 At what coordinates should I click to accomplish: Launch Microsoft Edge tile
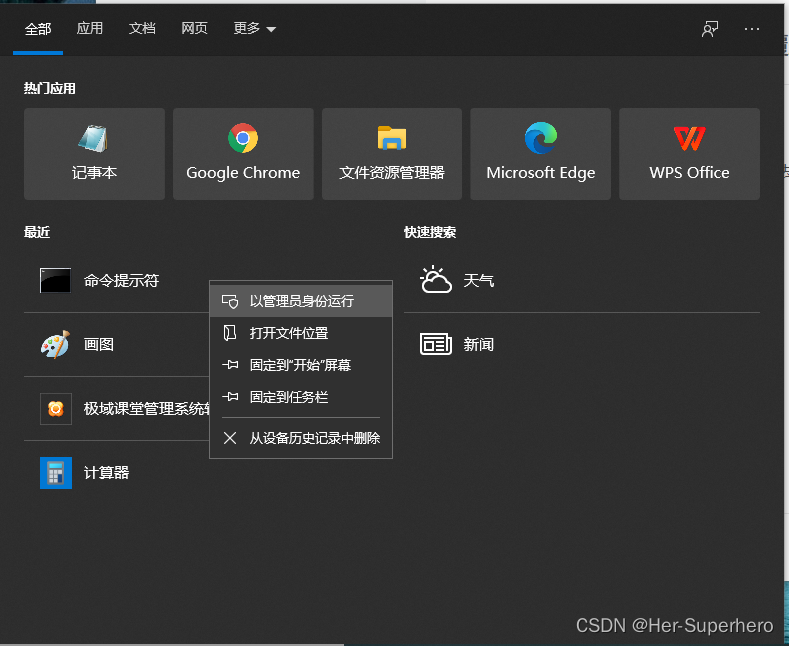(x=540, y=154)
